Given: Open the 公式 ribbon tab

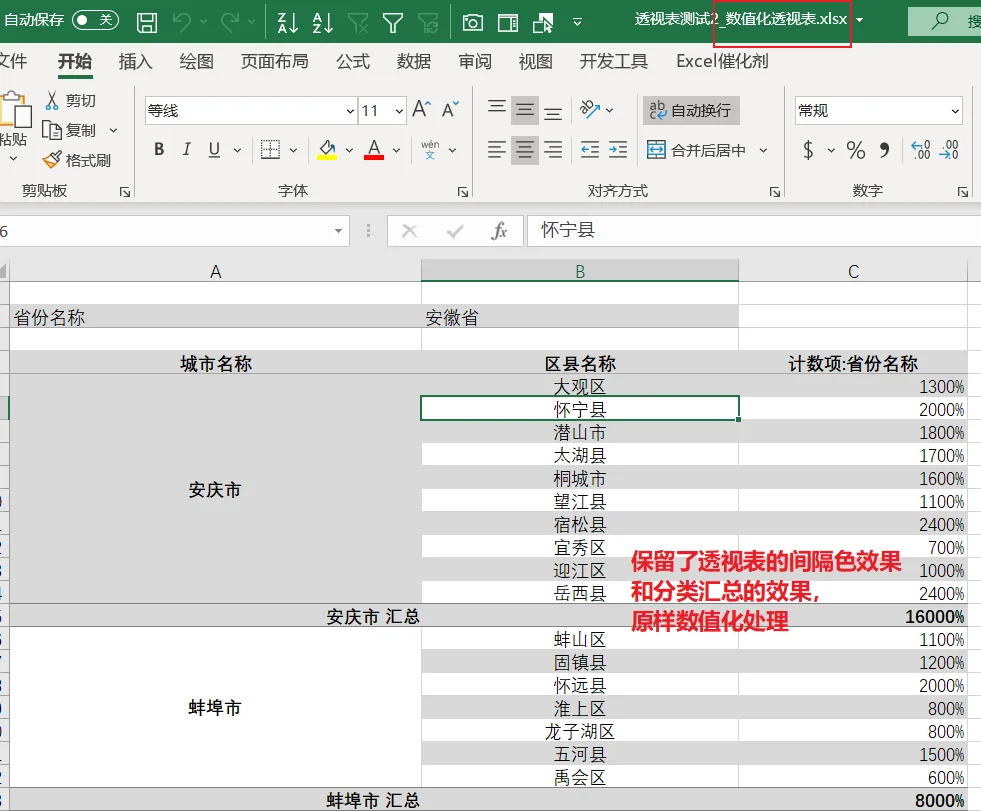Looking at the screenshot, I should [353, 61].
